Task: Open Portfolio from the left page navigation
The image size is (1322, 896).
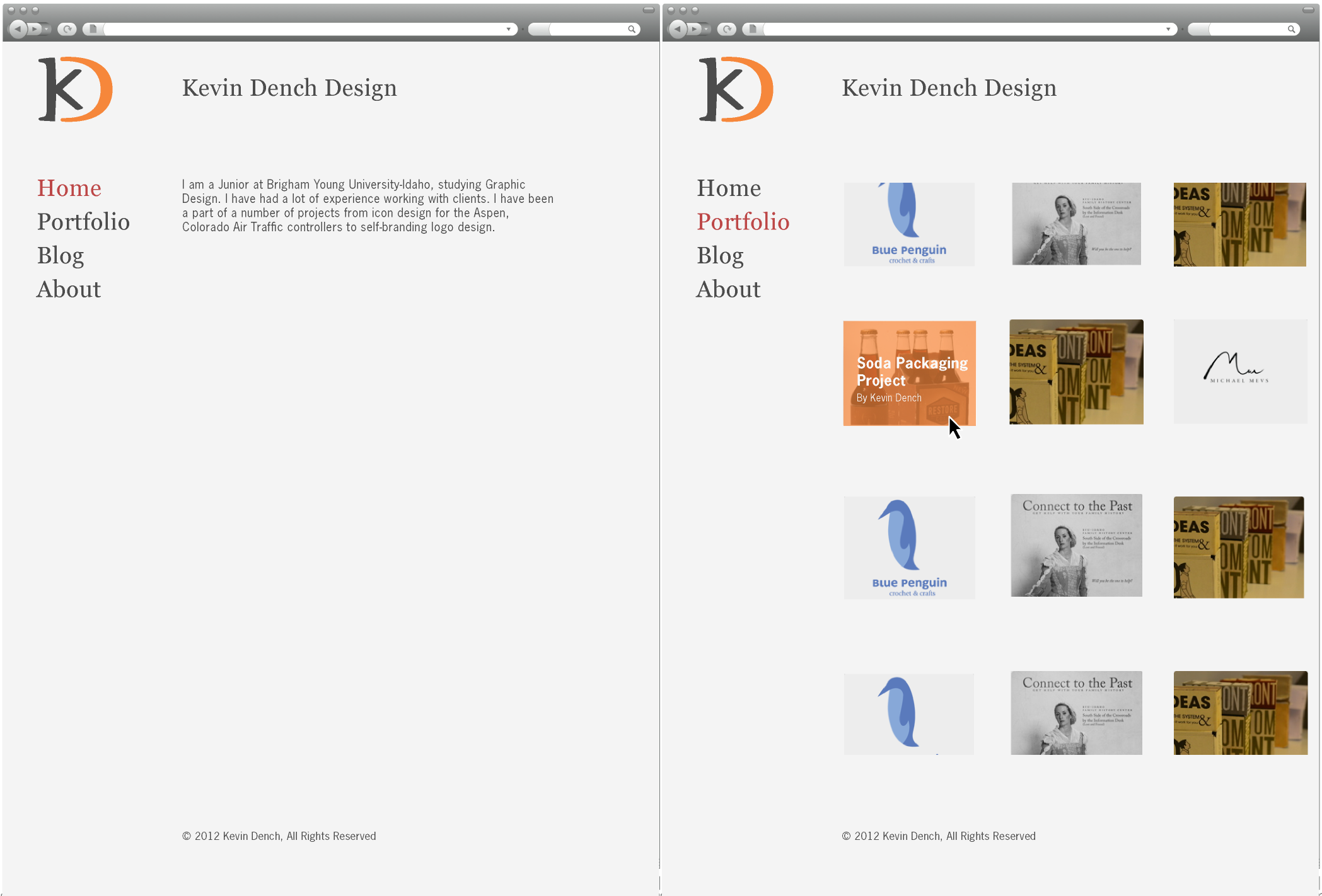Action: click(83, 222)
